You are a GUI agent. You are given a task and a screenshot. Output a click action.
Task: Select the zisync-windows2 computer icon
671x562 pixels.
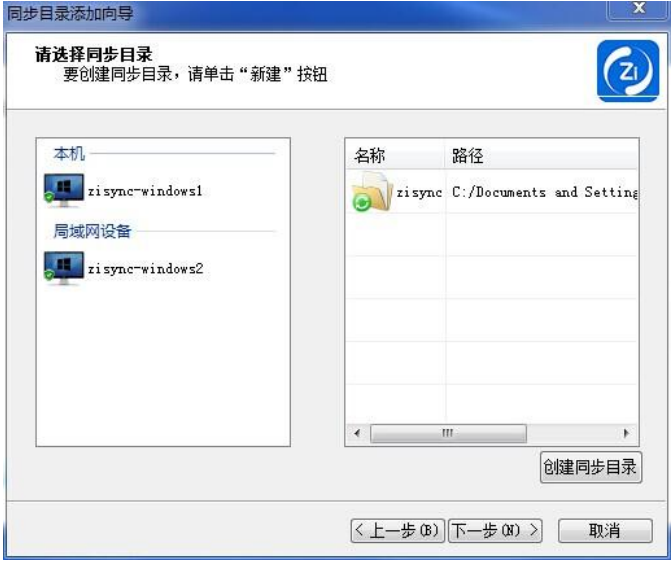[64, 268]
